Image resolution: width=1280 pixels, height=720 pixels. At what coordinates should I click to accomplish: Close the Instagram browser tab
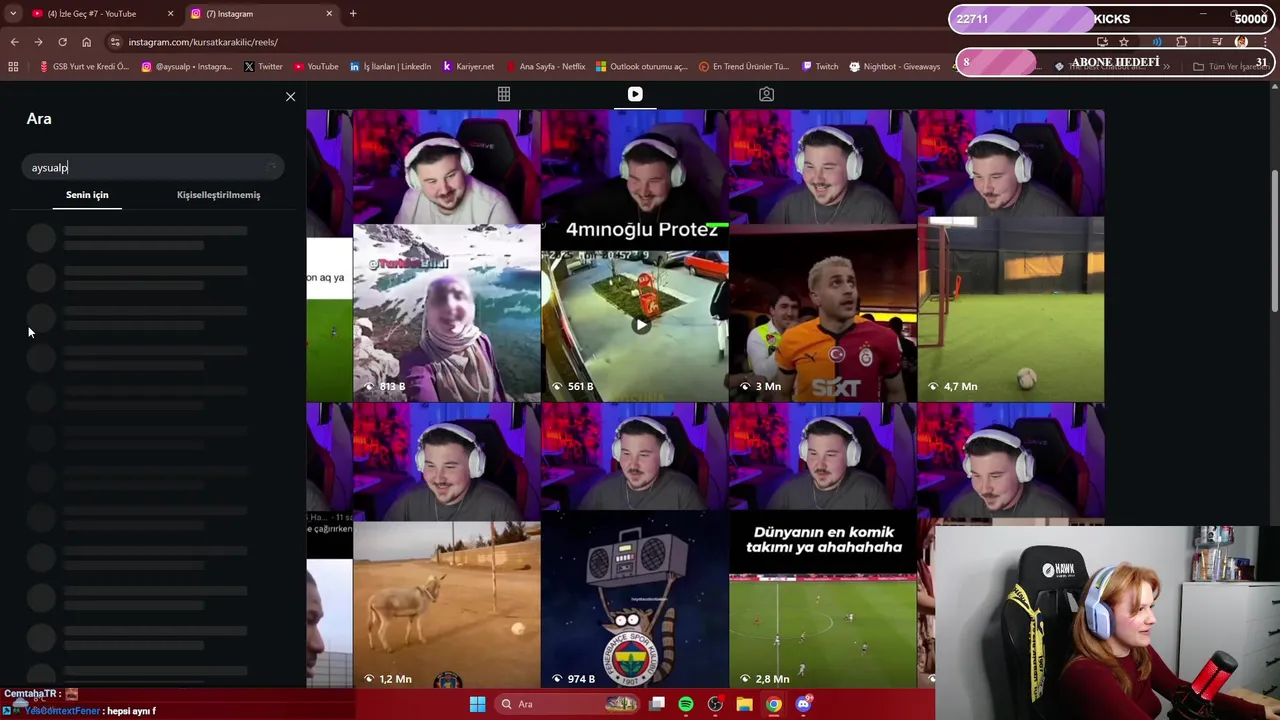[x=329, y=14]
